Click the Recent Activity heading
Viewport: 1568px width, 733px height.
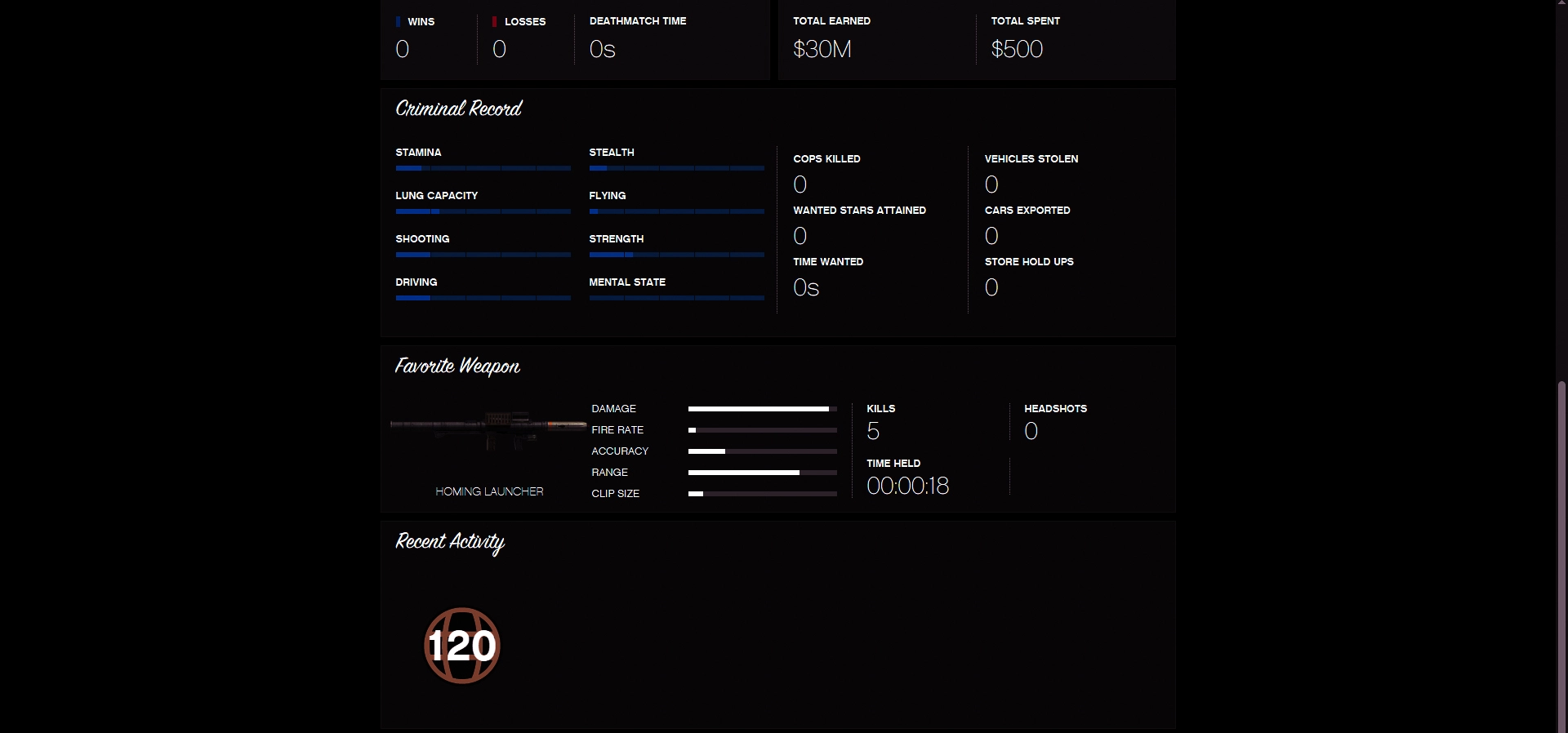click(450, 542)
